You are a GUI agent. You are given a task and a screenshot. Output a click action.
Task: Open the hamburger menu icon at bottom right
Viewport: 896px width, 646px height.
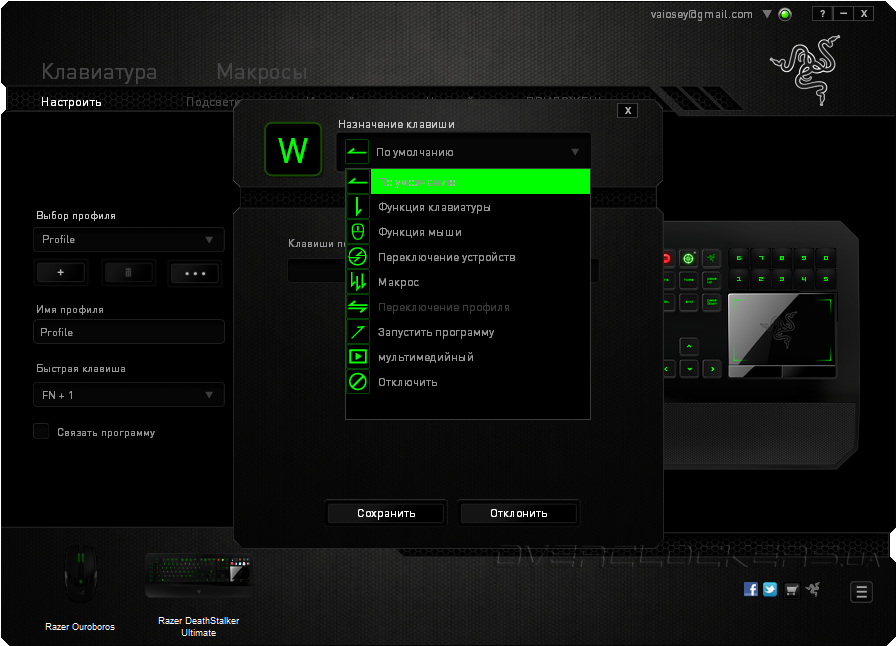coord(861,592)
